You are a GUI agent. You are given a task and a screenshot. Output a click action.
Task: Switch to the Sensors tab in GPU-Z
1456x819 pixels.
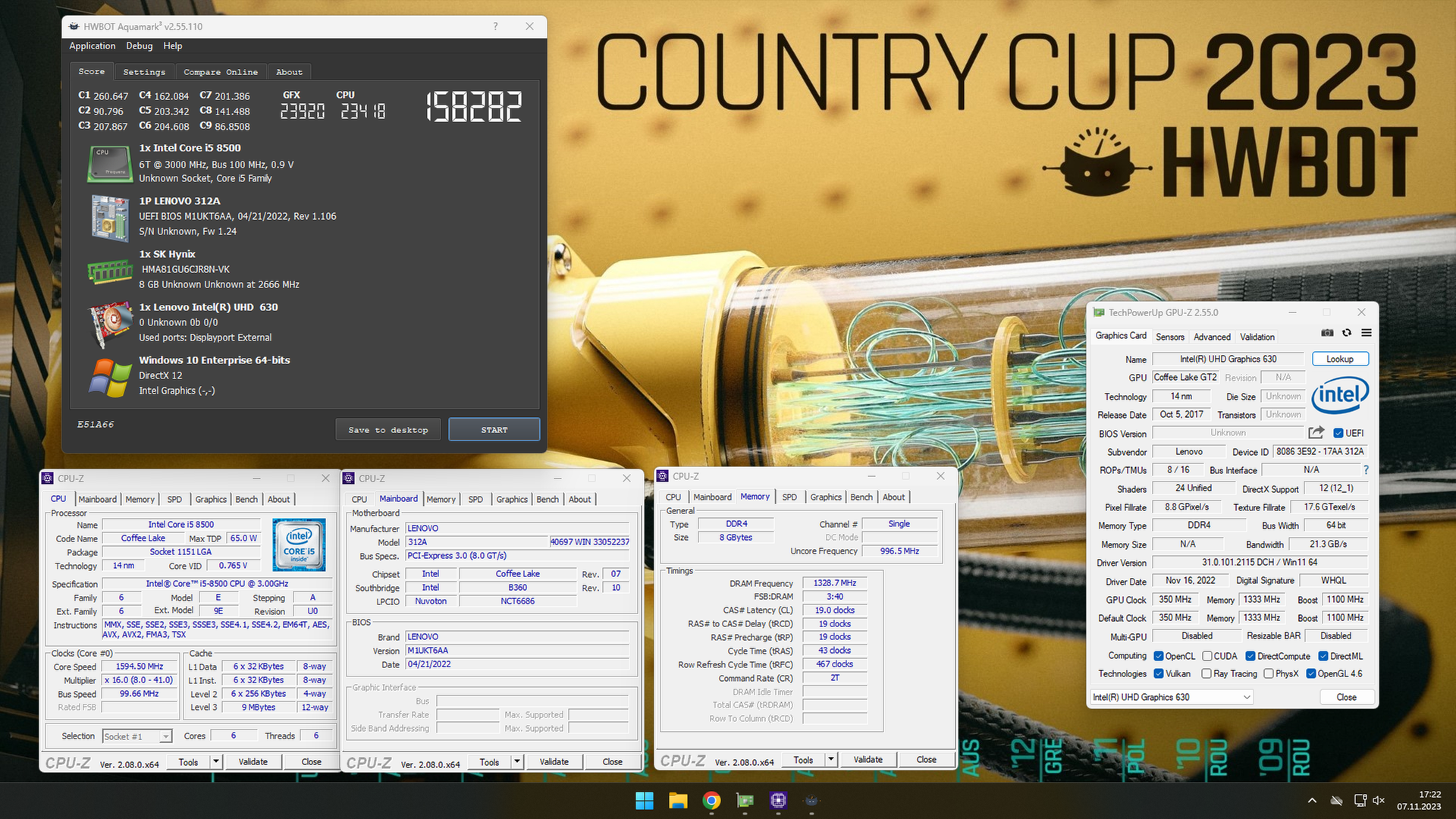point(1170,337)
